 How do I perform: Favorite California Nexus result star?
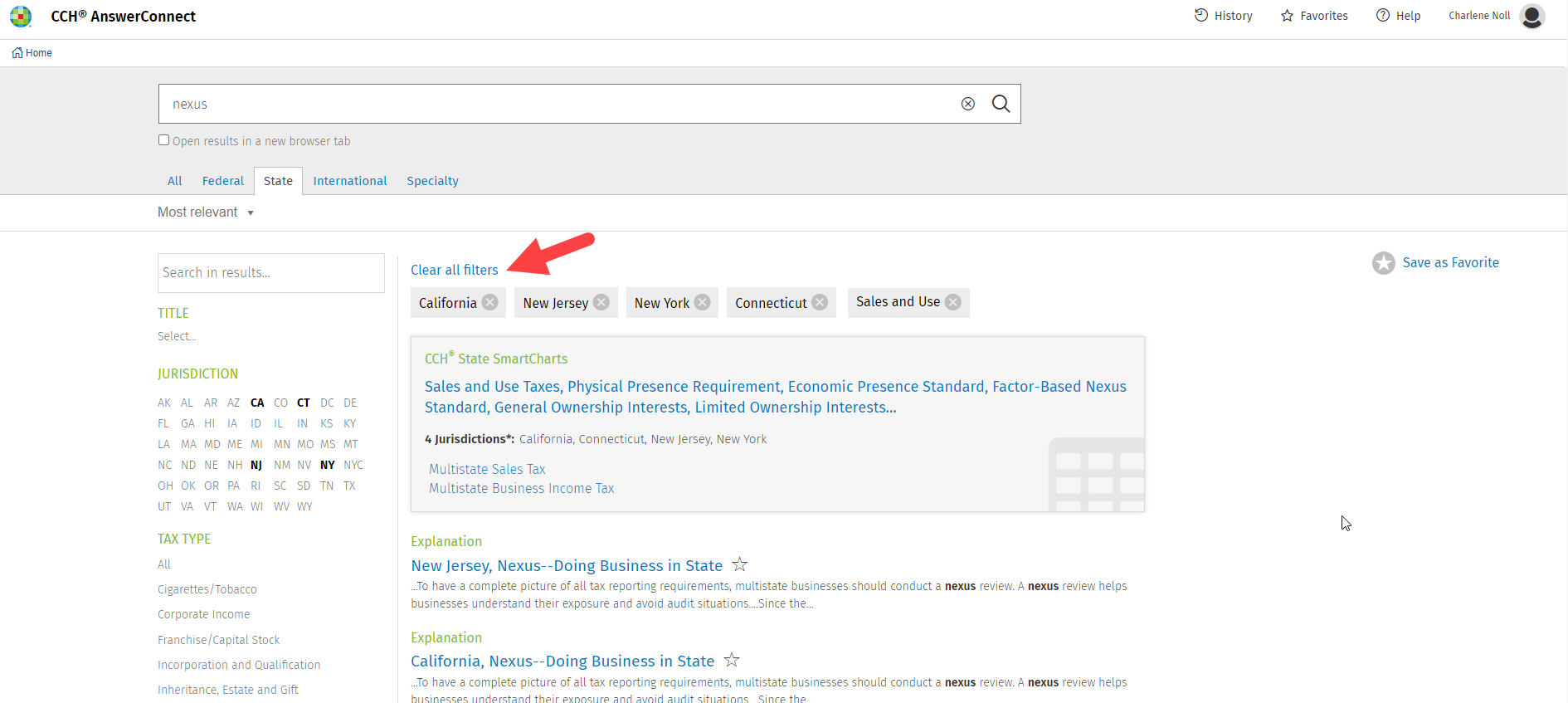coord(732,660)
